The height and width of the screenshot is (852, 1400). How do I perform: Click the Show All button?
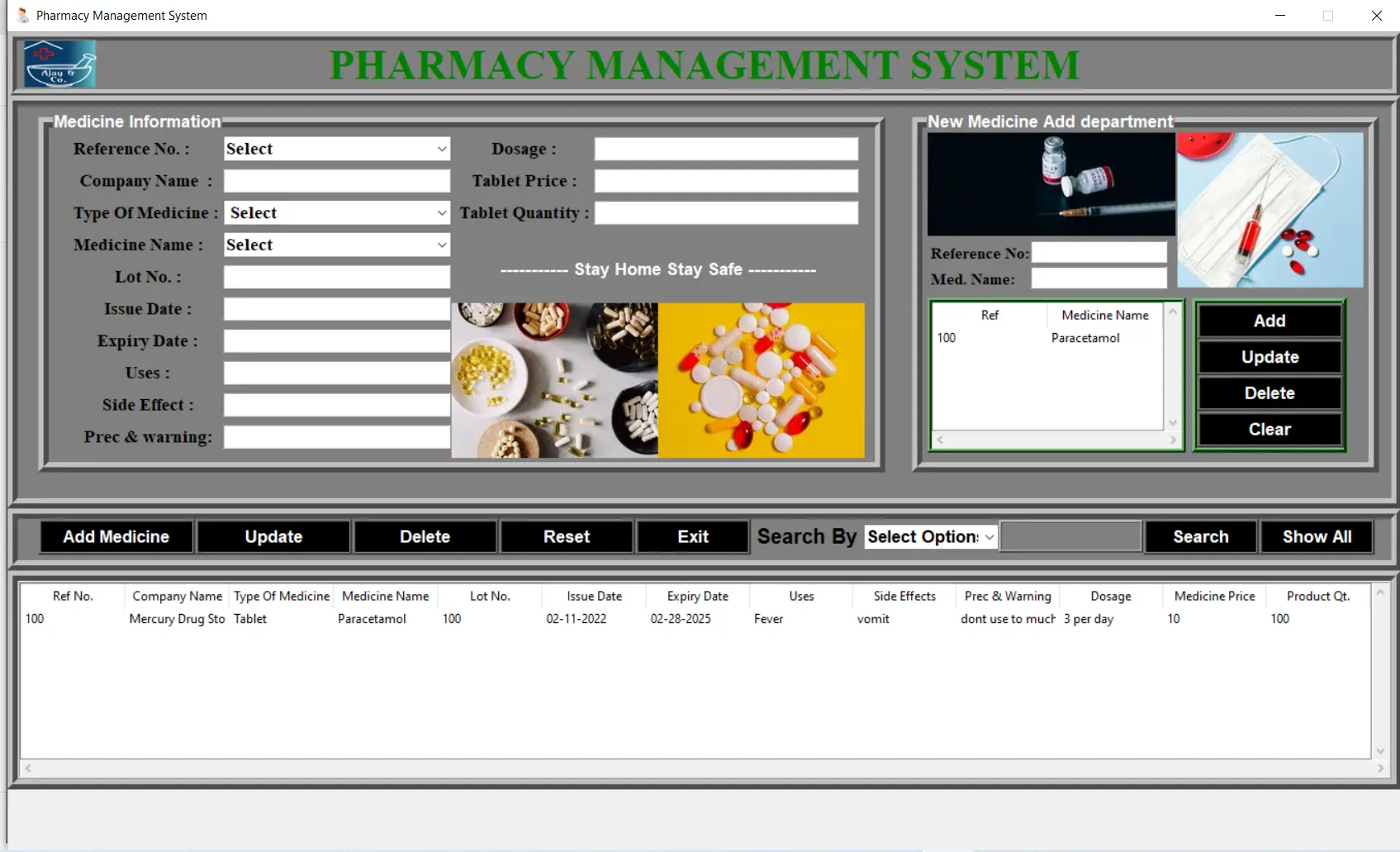coord(1316,536)
